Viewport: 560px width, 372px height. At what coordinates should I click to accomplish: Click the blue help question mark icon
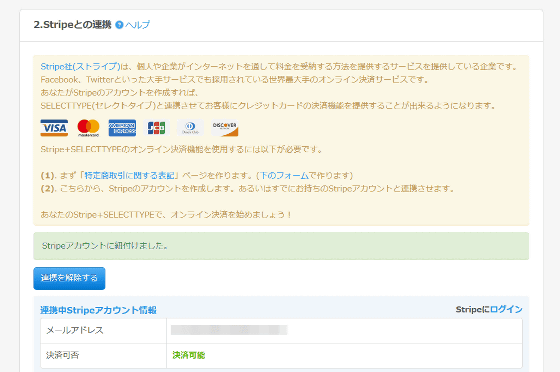click(119, 25)
